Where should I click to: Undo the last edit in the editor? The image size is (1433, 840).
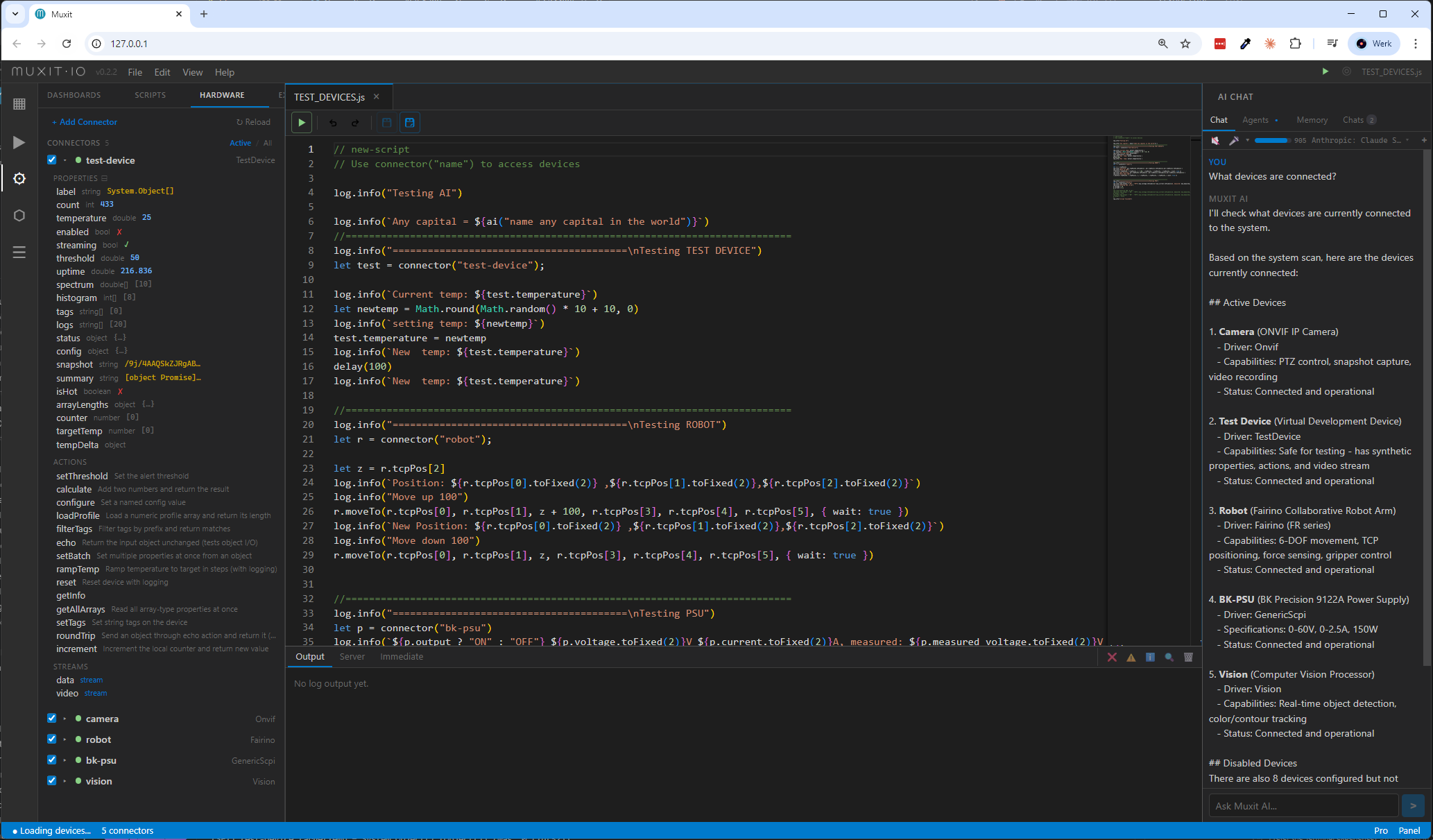(333, 122)
